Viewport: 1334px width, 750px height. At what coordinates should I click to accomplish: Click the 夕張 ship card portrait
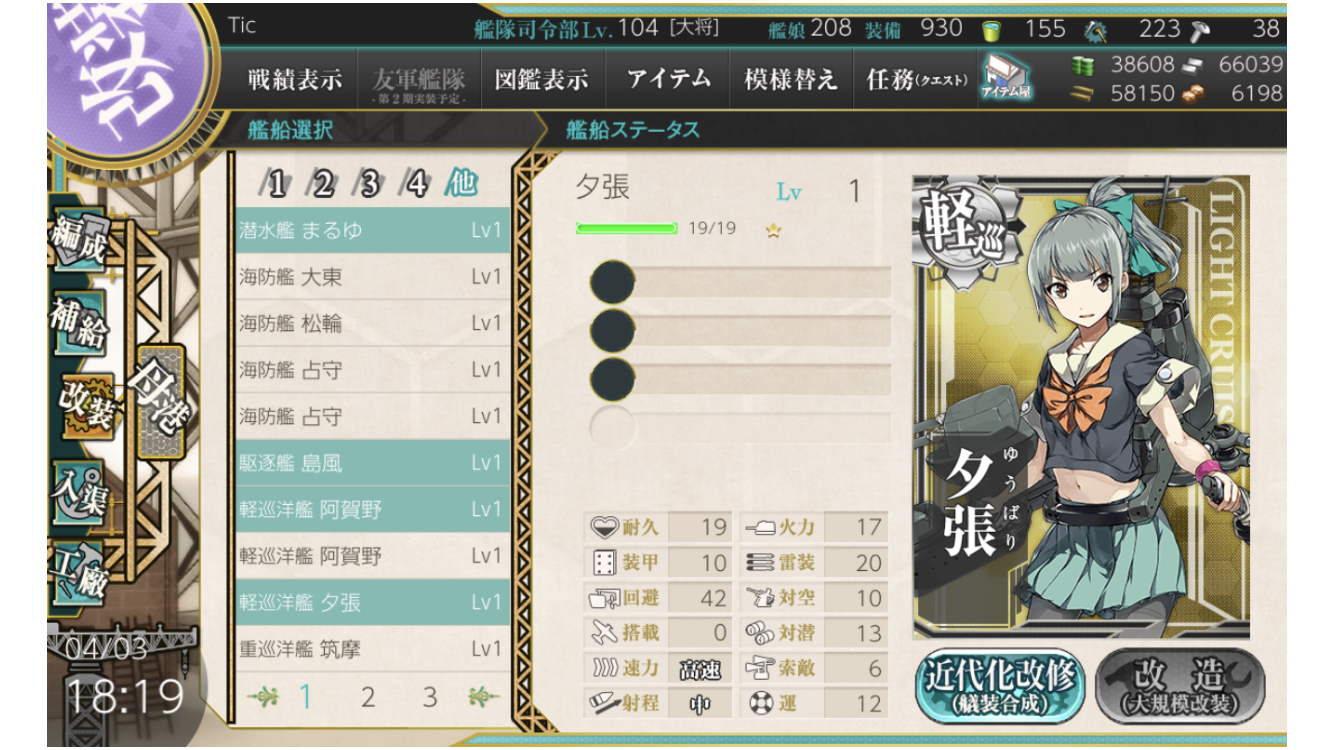click(x=1080, y=407)
